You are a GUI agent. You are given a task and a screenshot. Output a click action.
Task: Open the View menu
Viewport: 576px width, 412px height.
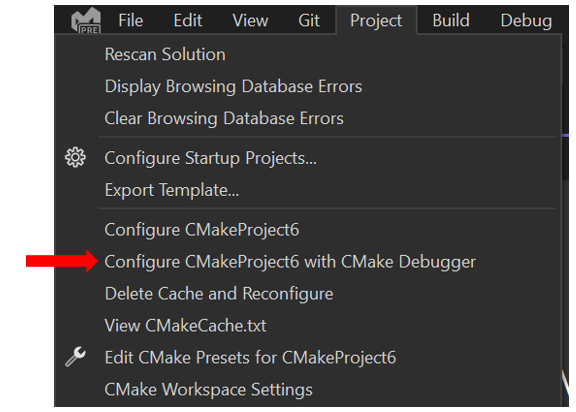click(x=250, y=21)
